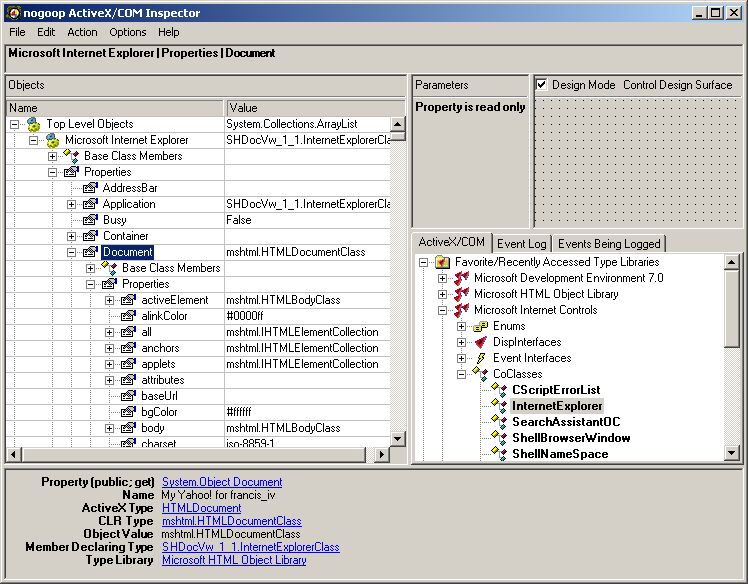Open the Action menu

82,32
